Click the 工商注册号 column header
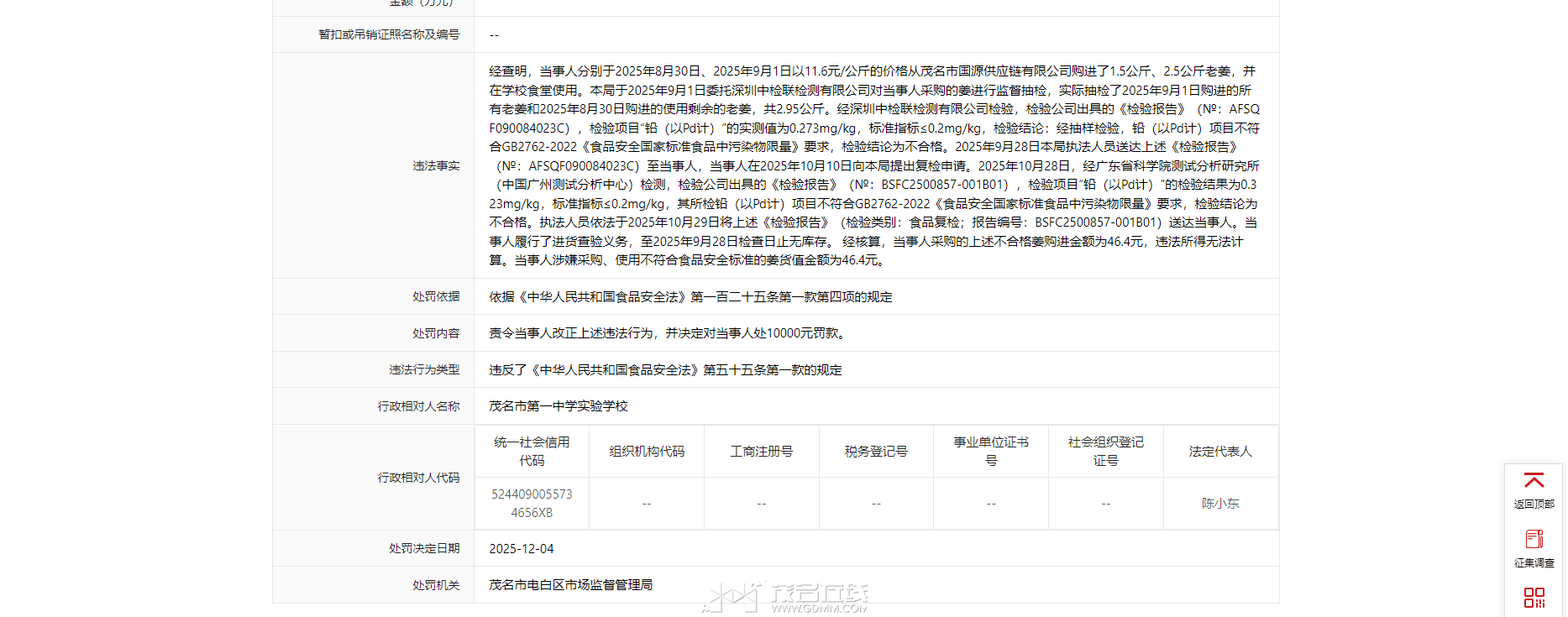The image size is (1568, 617). pos(761,452)
